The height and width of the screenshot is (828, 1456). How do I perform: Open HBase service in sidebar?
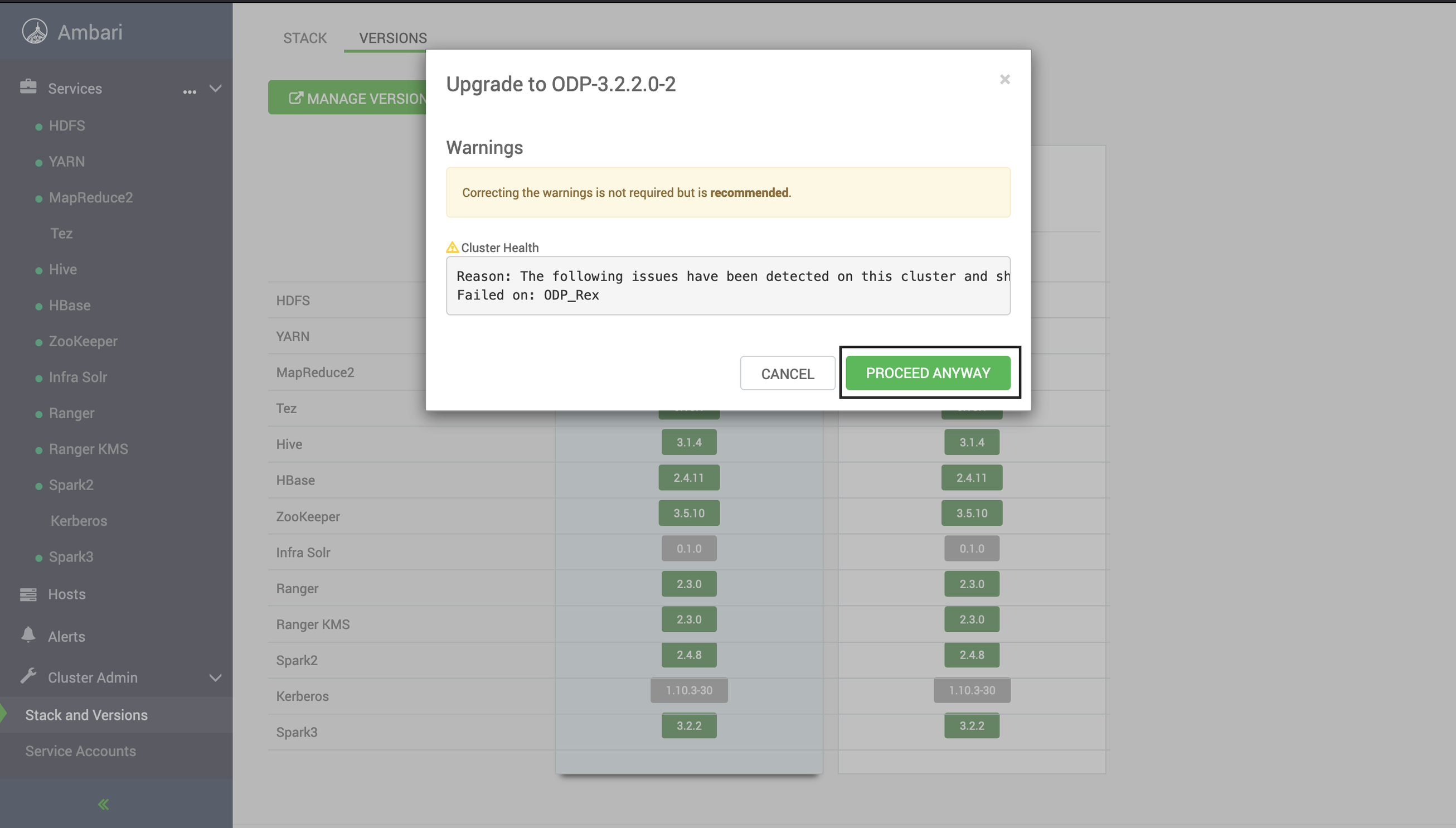pos(69,306)
